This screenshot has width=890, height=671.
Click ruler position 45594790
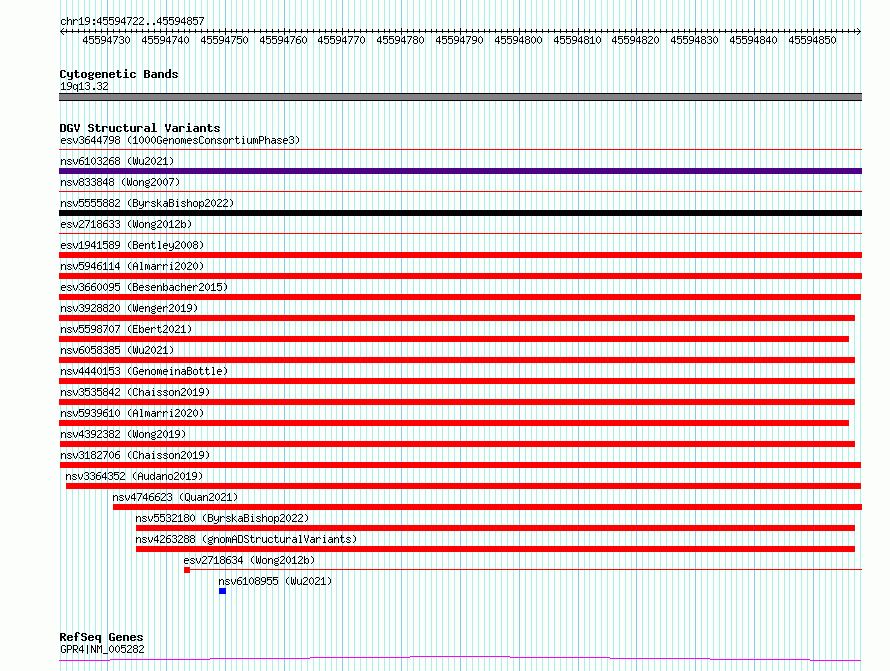click(x=459, y=40)
